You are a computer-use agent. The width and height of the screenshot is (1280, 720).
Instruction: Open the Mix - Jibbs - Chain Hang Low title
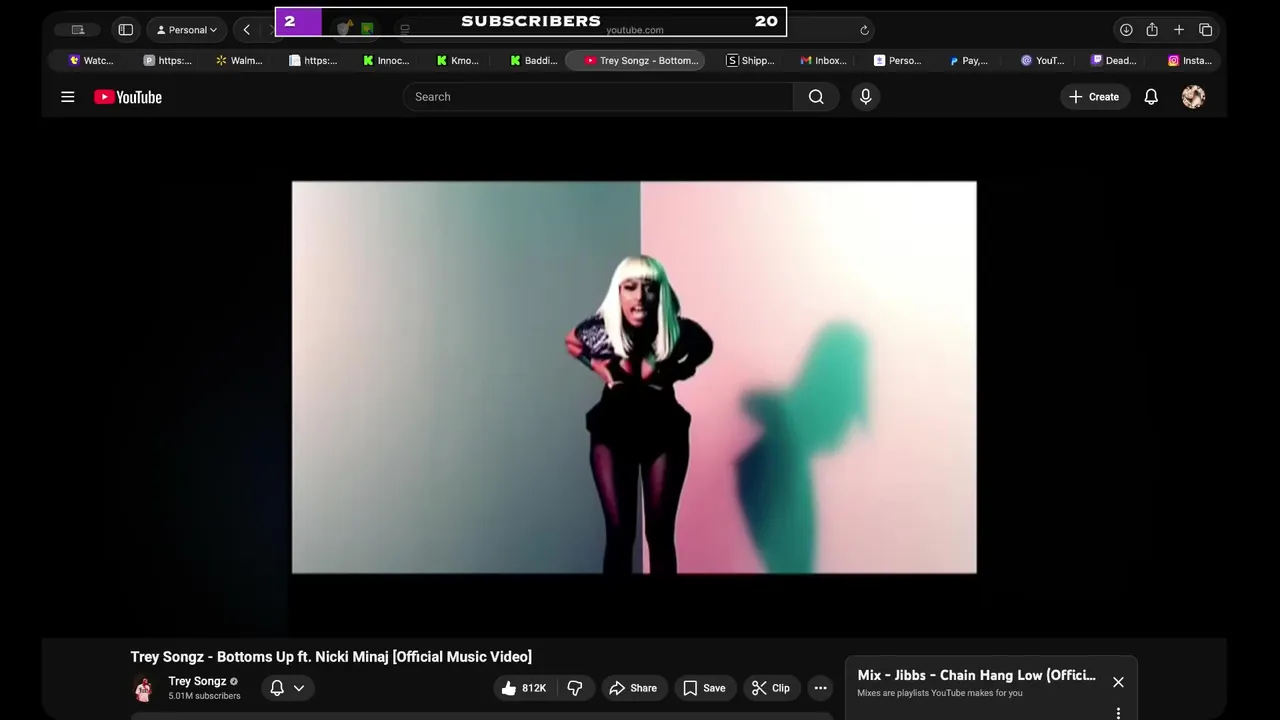(x=976, y=676)
